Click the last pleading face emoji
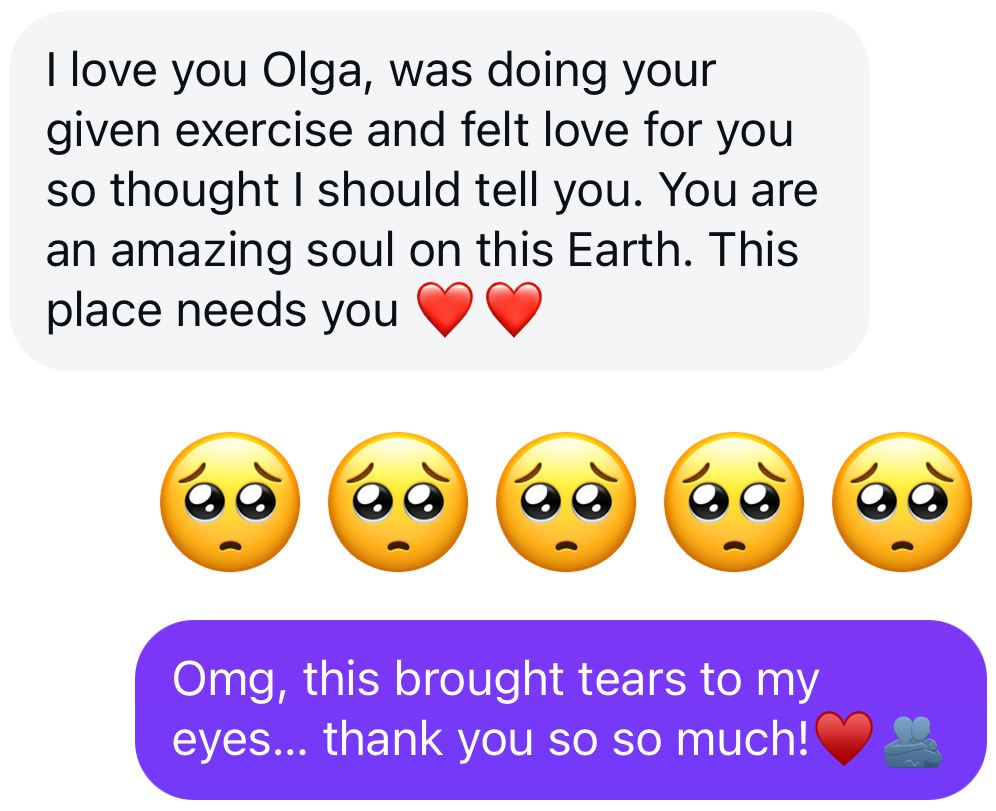This screenshot has height=811, width=996. point(902,502)
